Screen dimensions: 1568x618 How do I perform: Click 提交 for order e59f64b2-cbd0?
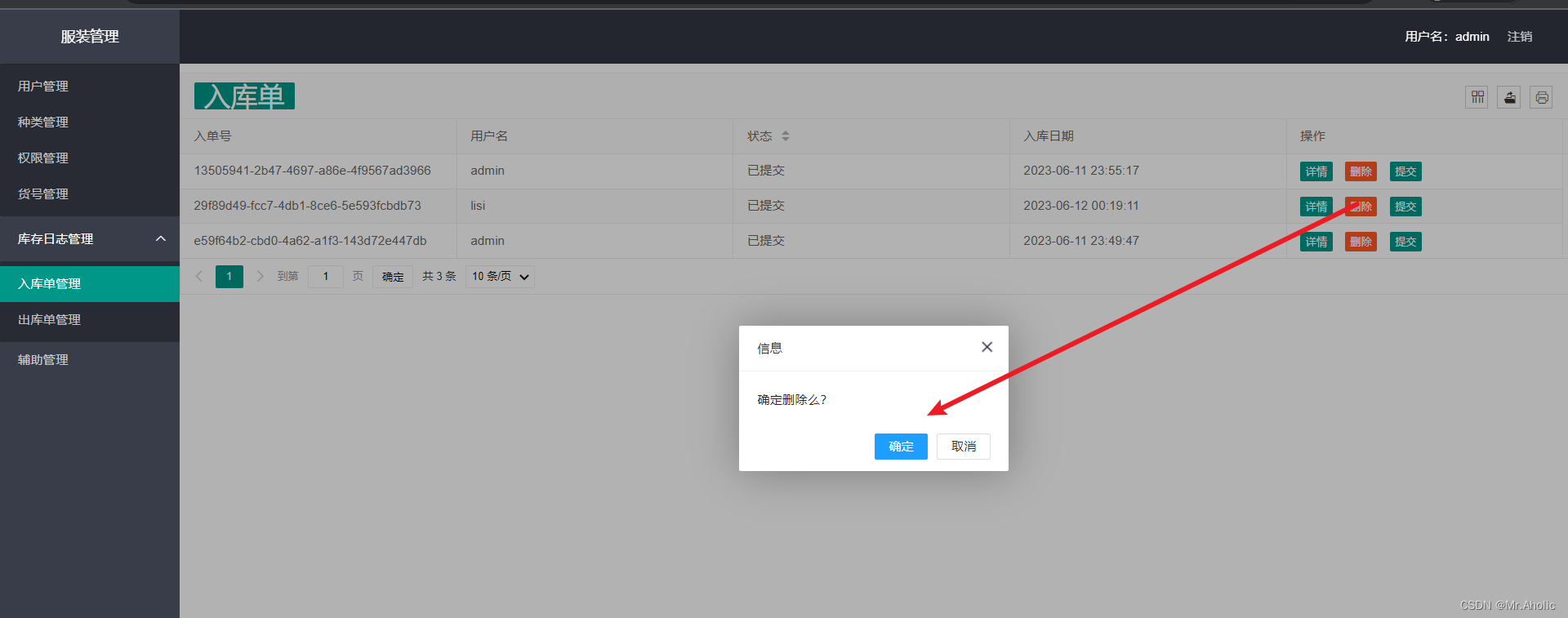pyautogui.click(x=1405, y=242)
